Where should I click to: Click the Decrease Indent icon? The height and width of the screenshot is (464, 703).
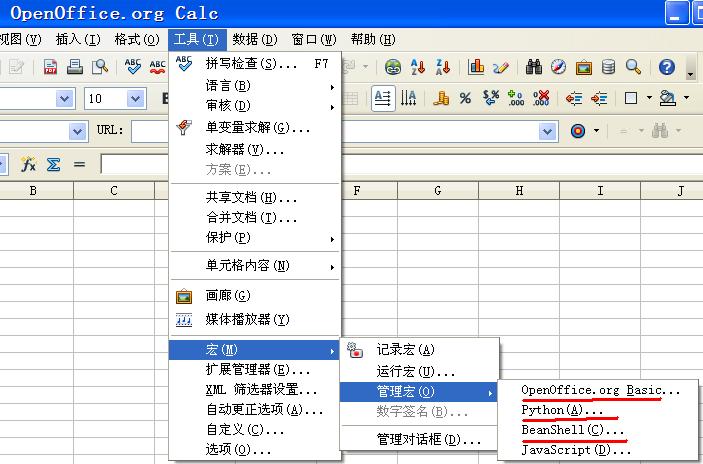coord(574,98)
